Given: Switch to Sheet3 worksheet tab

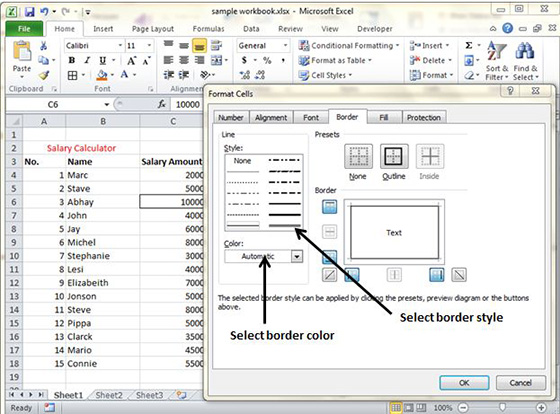Looking at the screenshot, I should (149, 395).
